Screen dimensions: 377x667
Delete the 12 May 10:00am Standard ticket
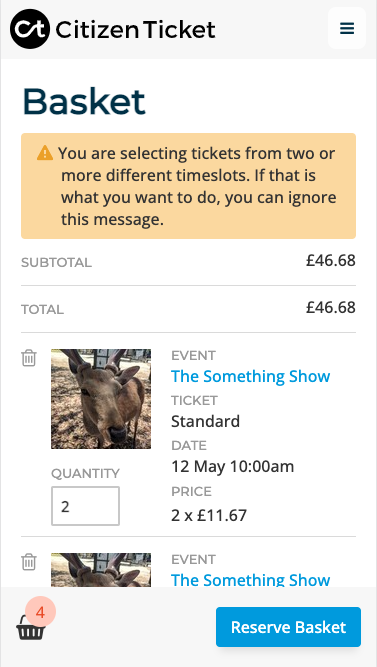(29, 358)
